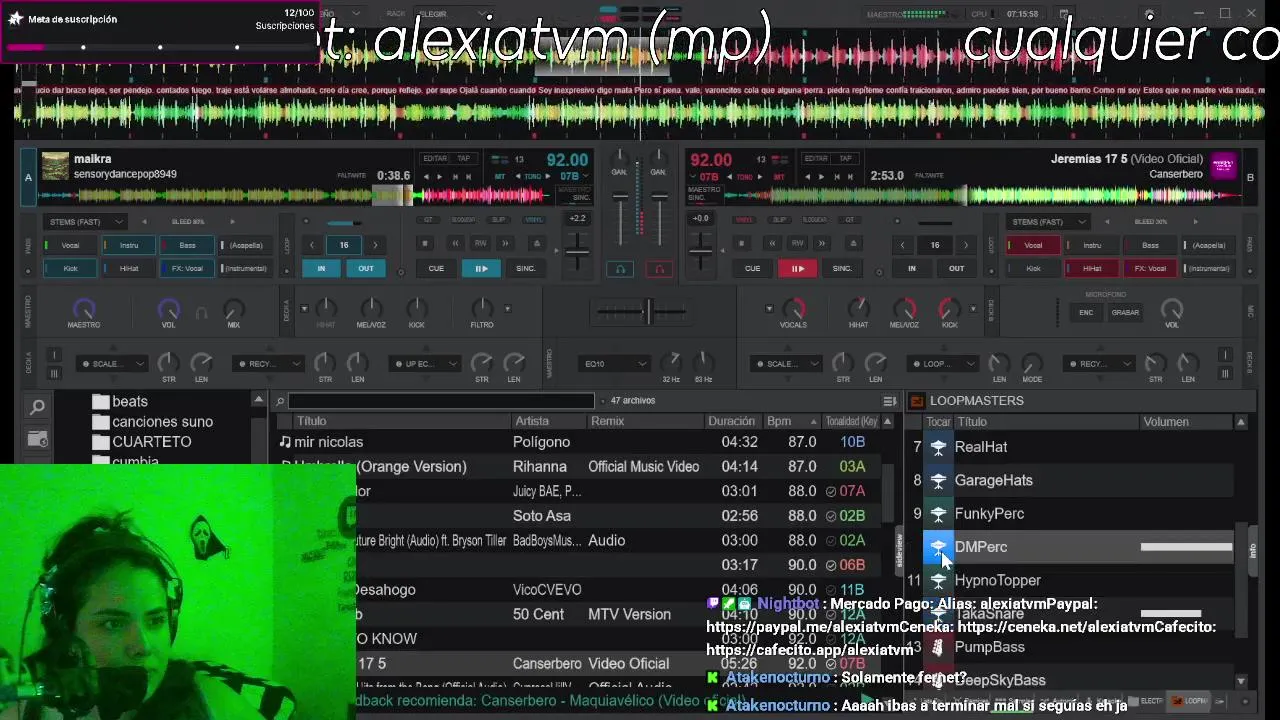This screenshot has height=720, width=1280.
Task: Toggle vinyl mode on deck A
Action: (x=535, y=219)
